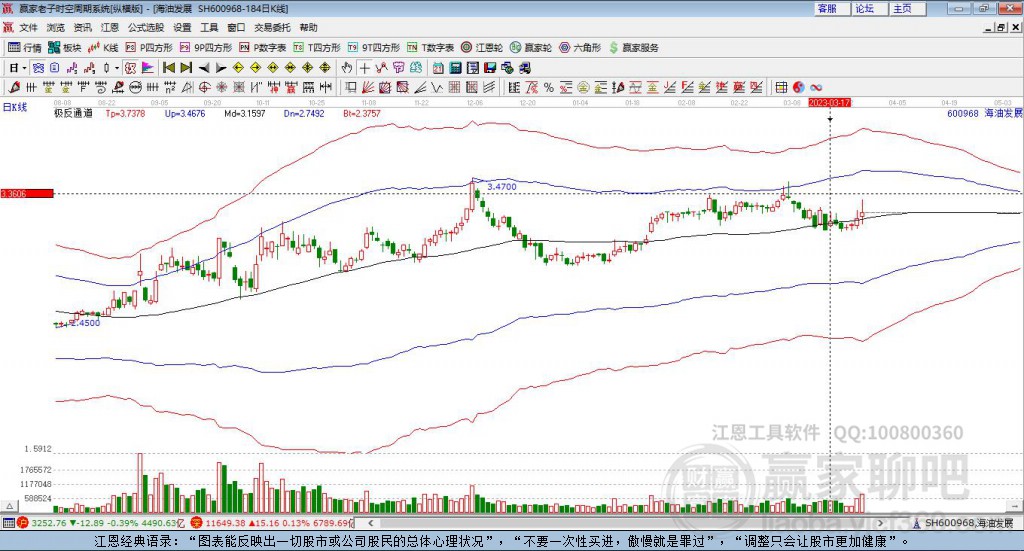Select the n² square number tool
This screenshot has width=1024, height=551.
170,87
